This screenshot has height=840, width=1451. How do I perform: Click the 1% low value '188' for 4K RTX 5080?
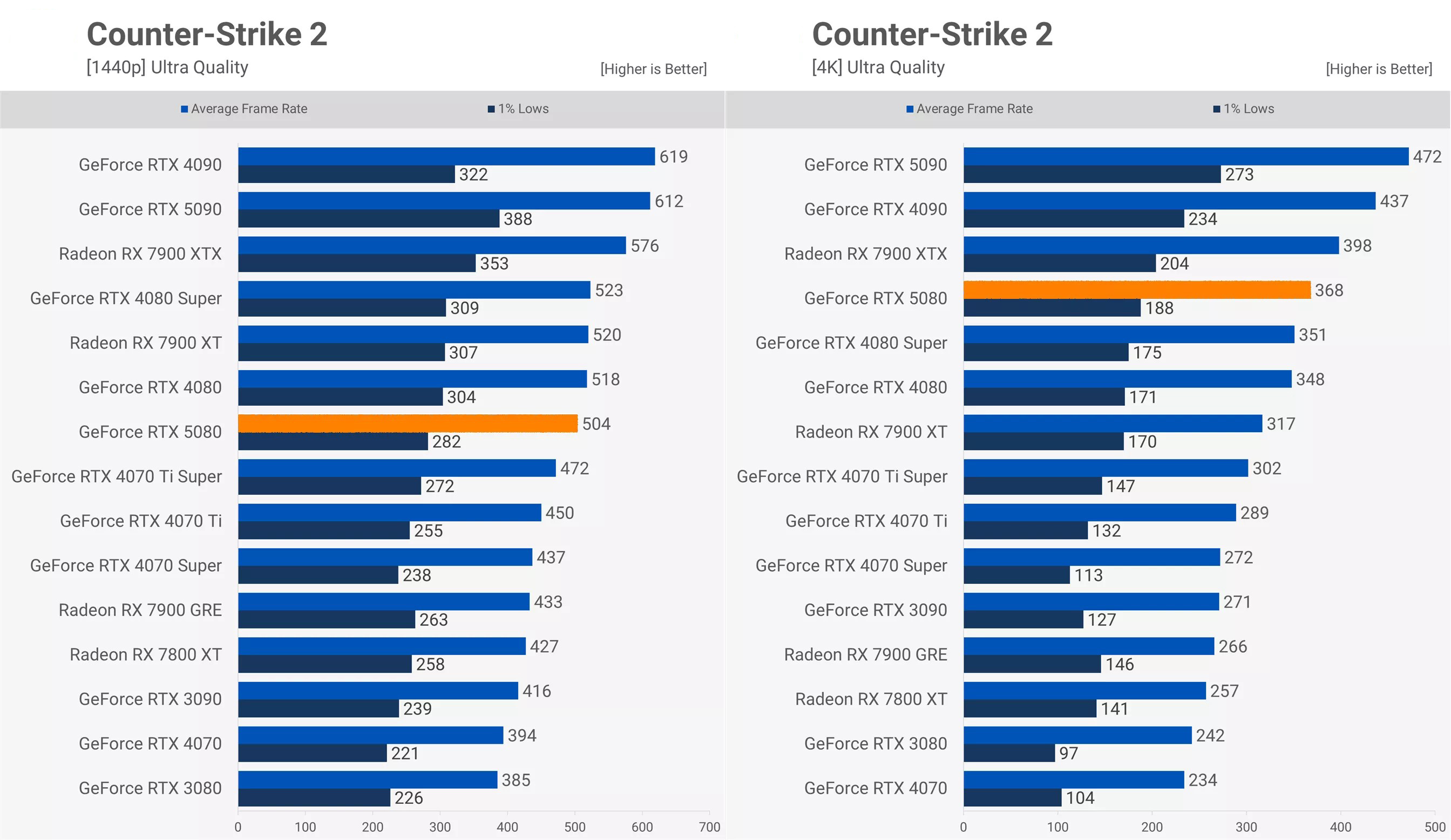(1160, 309)
